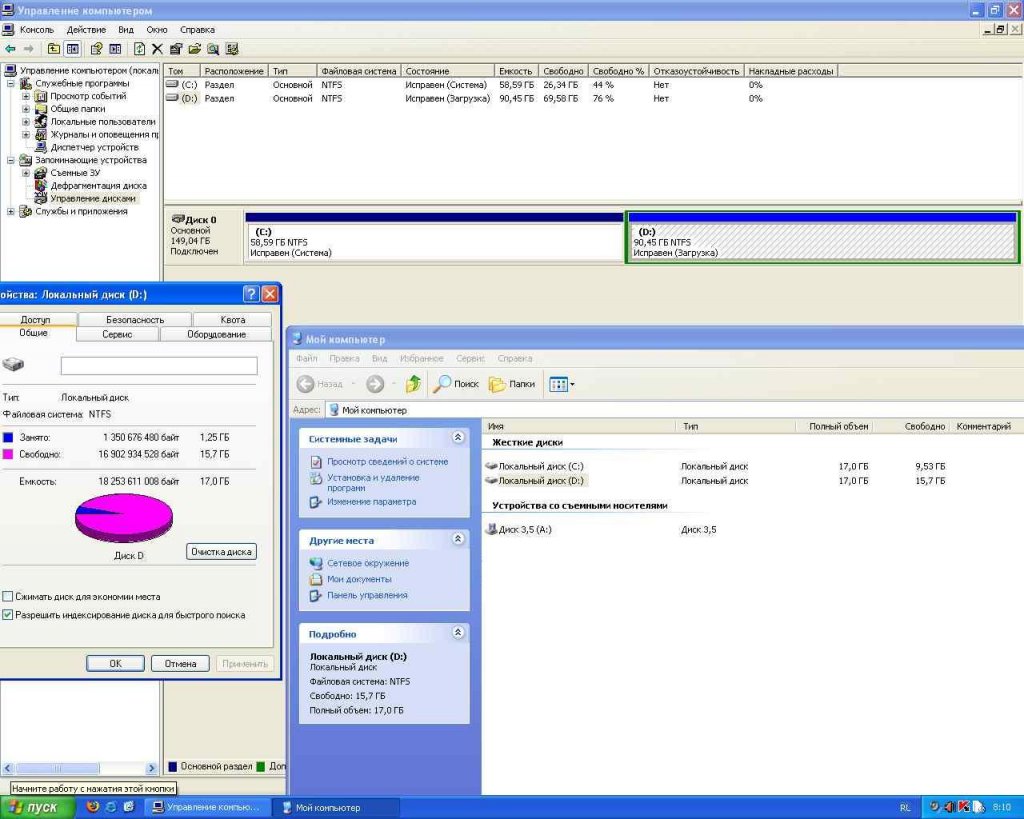Image resolution: width=1024 pixels, height=819 pixels.
Task: Expand the Съемные ЗУ tree node
Action: [x=26, y=173]
